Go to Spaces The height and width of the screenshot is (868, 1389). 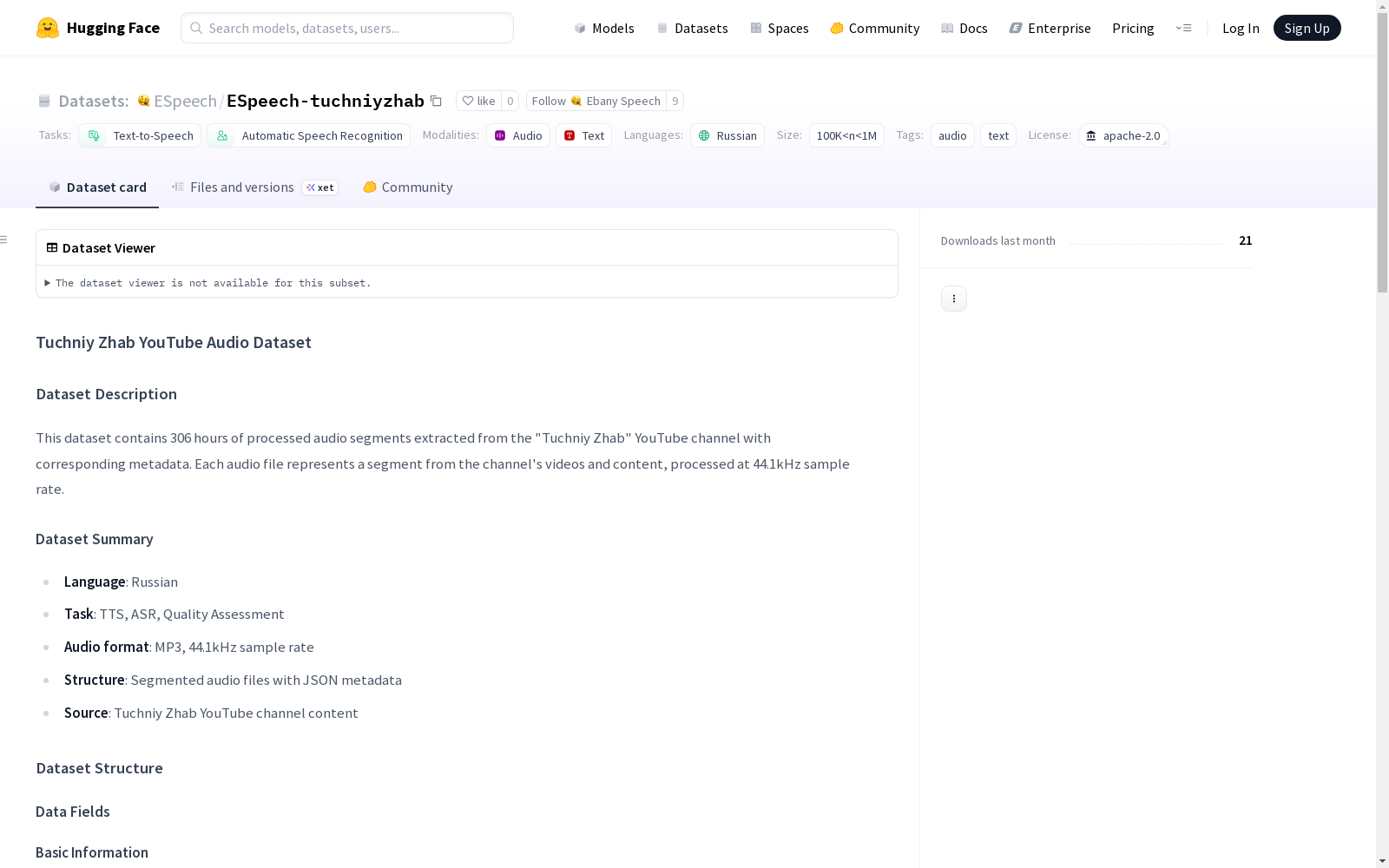pos(780,28)
